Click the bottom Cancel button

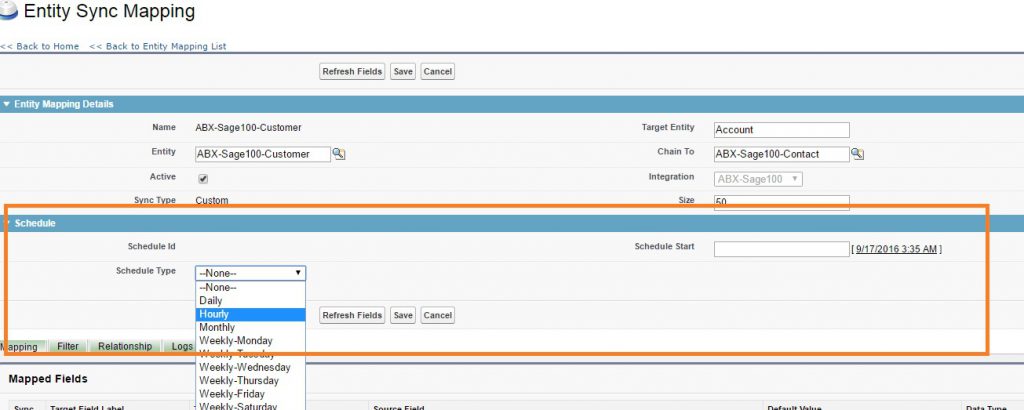tap(437, 315)
